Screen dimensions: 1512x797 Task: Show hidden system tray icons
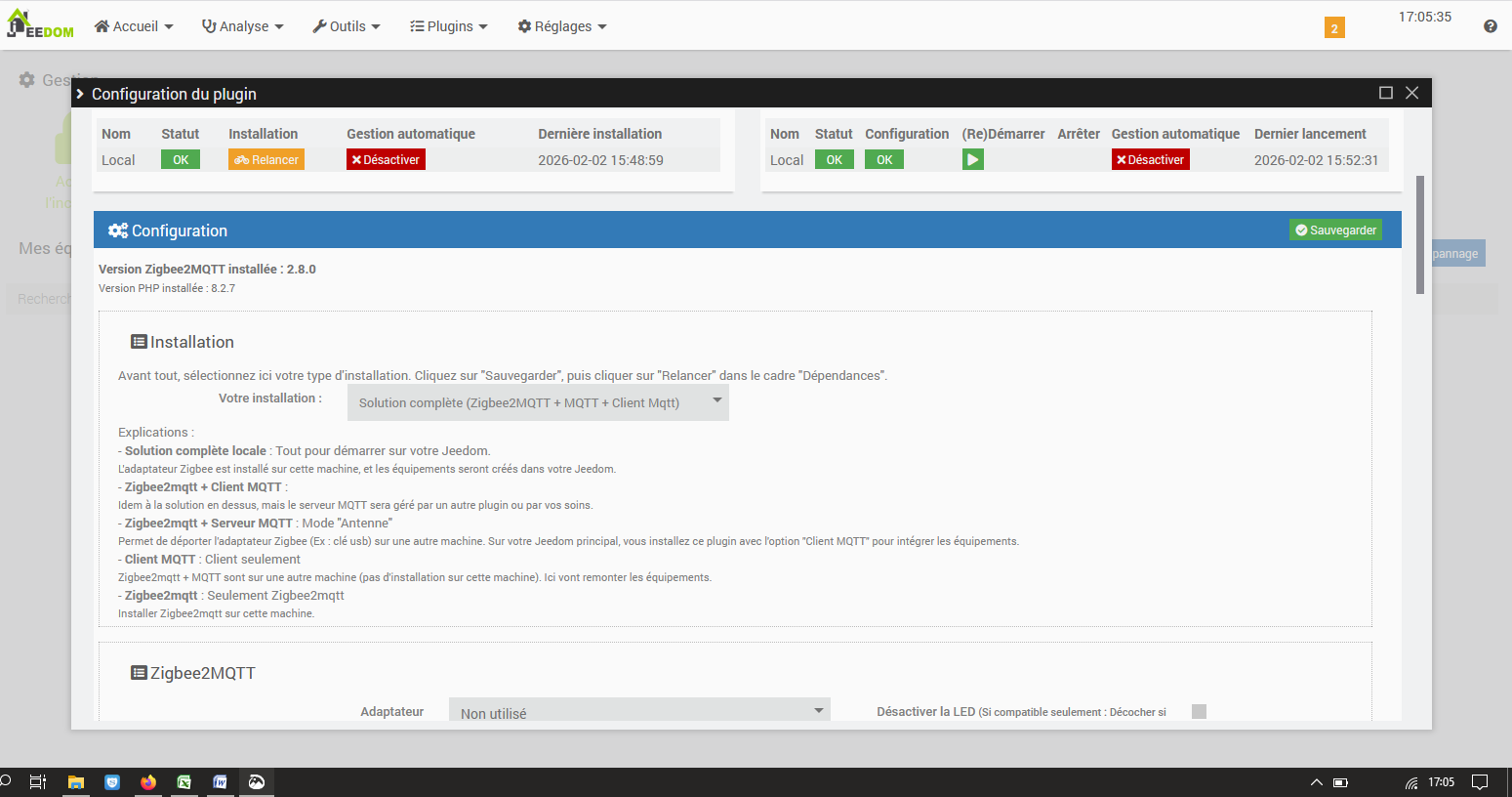(1316, 782)
